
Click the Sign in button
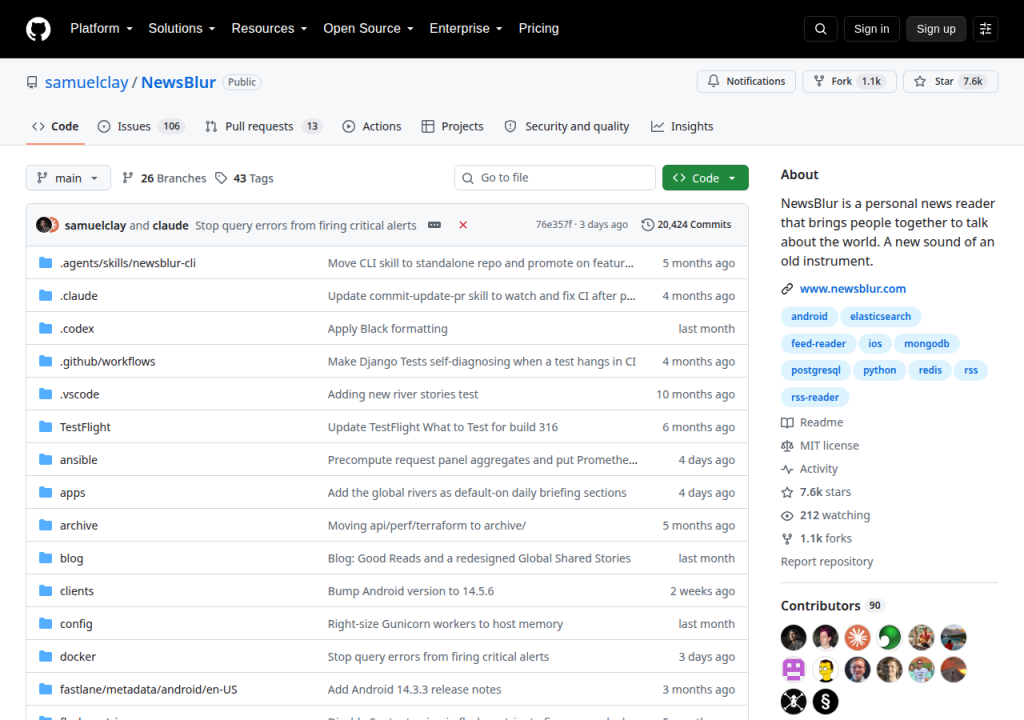pos(871,29)
